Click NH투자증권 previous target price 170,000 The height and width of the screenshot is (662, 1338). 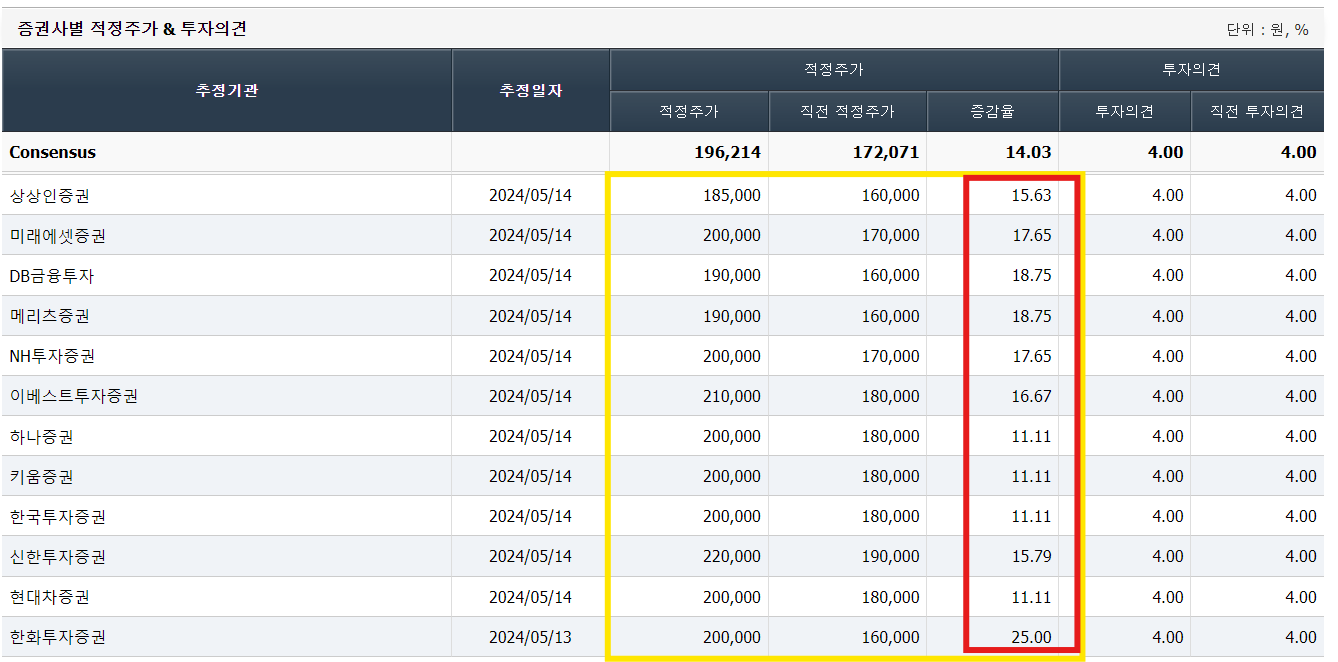pyautogui.click(x=890, y=356)
